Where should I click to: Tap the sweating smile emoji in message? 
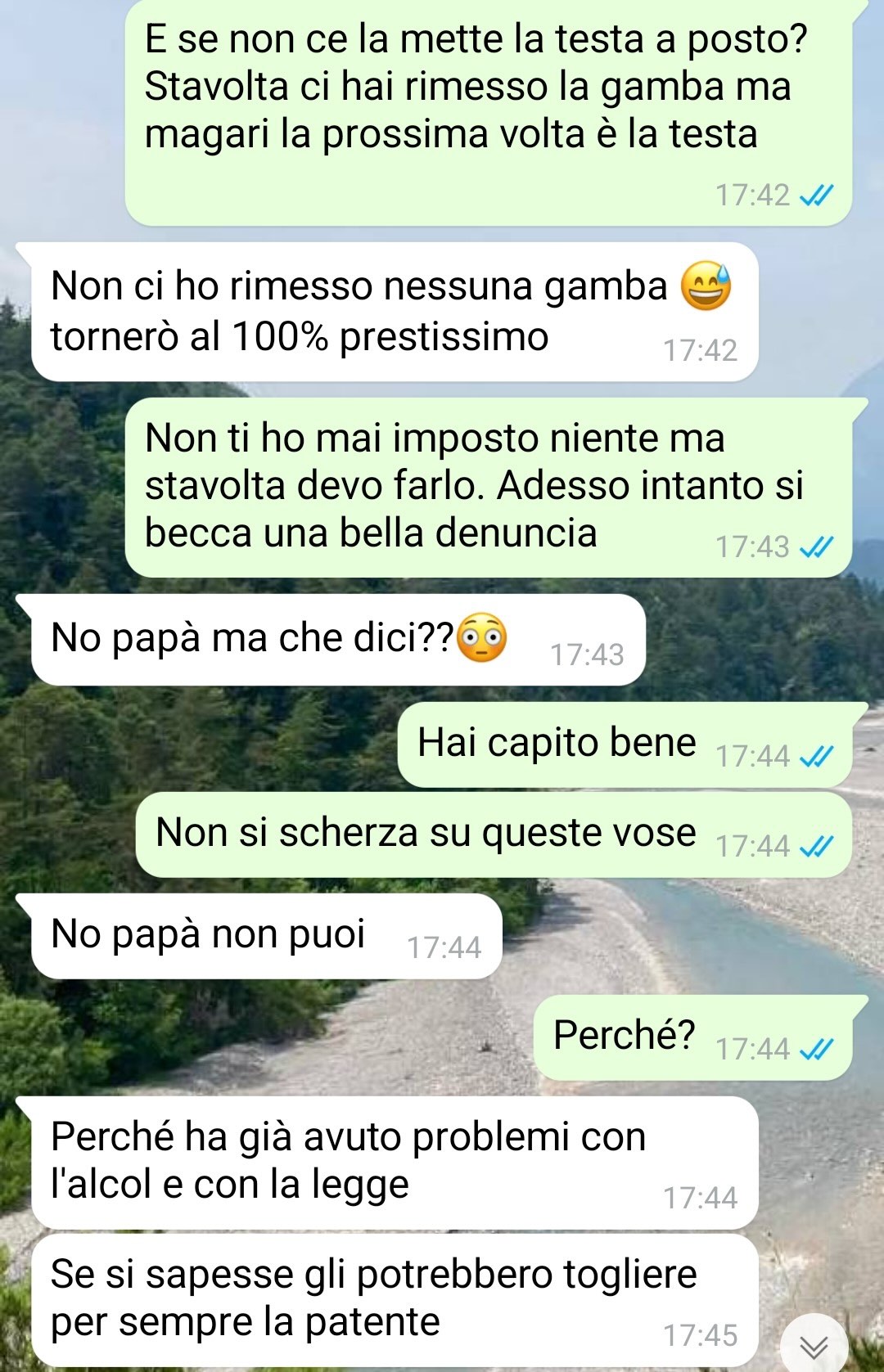tap(706, 286)
